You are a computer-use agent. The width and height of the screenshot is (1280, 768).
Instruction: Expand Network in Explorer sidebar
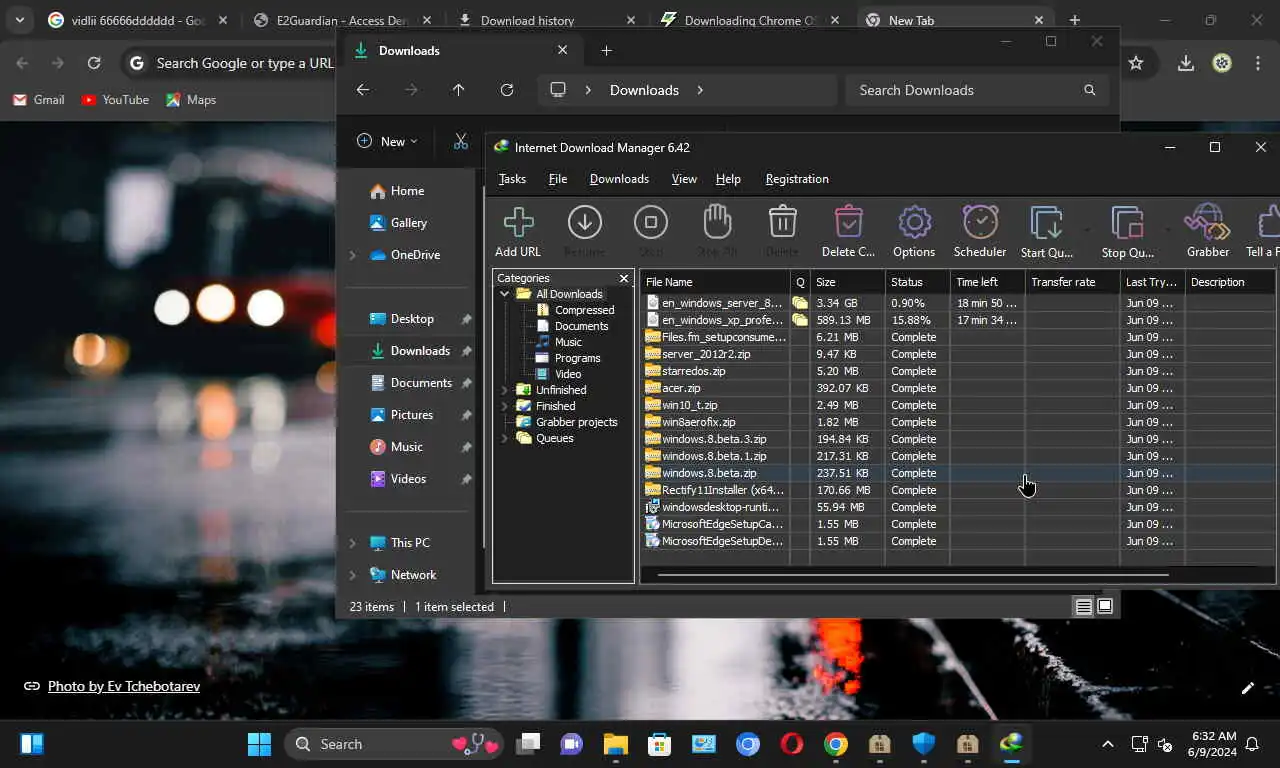click(x=352, y=575)
